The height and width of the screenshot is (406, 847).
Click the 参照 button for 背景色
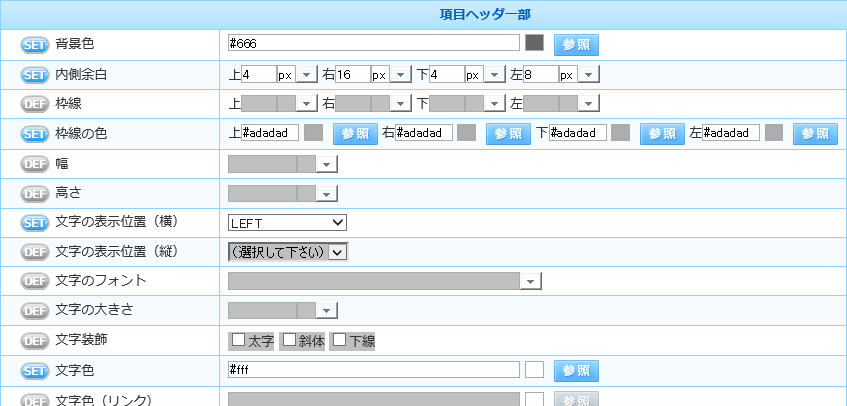point(576,45)
